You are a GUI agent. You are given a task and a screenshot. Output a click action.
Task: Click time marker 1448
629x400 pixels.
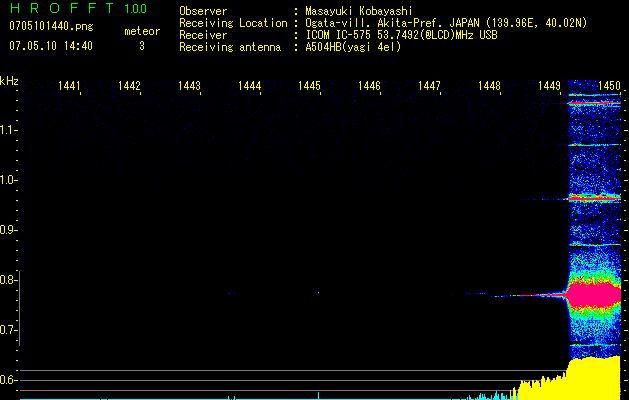489,86
